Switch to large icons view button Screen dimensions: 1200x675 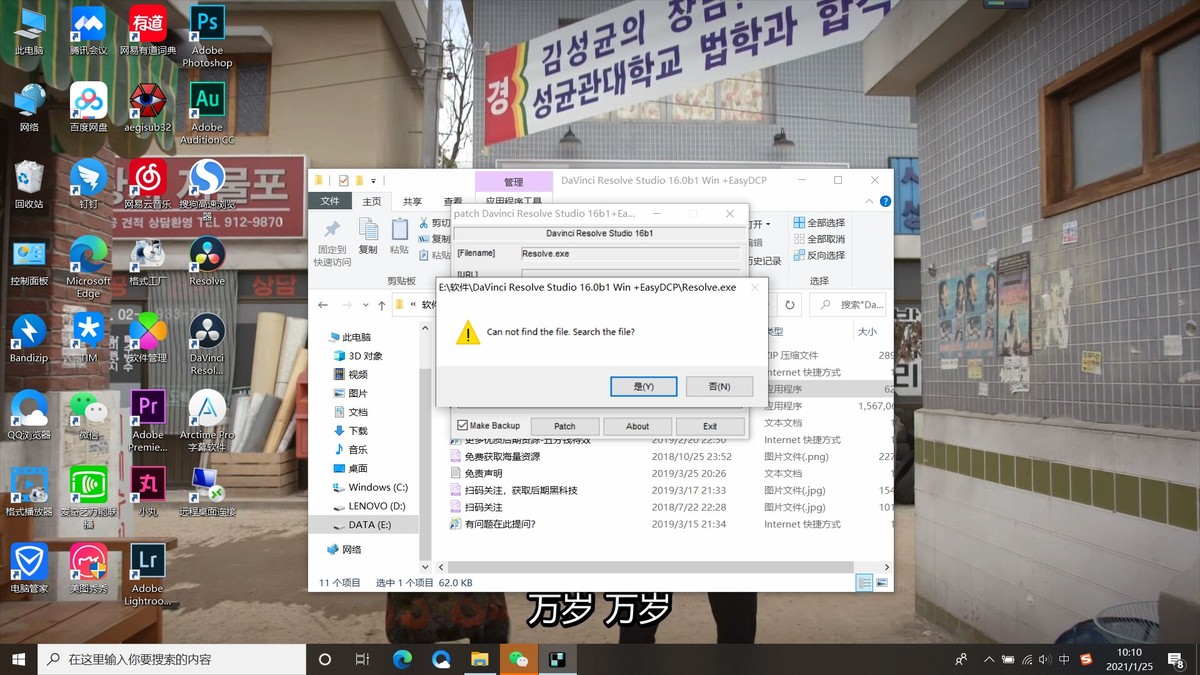point(882,583)
